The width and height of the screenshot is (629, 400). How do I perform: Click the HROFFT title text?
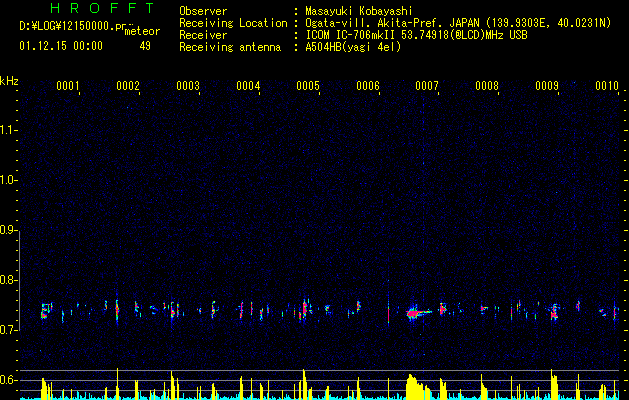click(102, 8)
